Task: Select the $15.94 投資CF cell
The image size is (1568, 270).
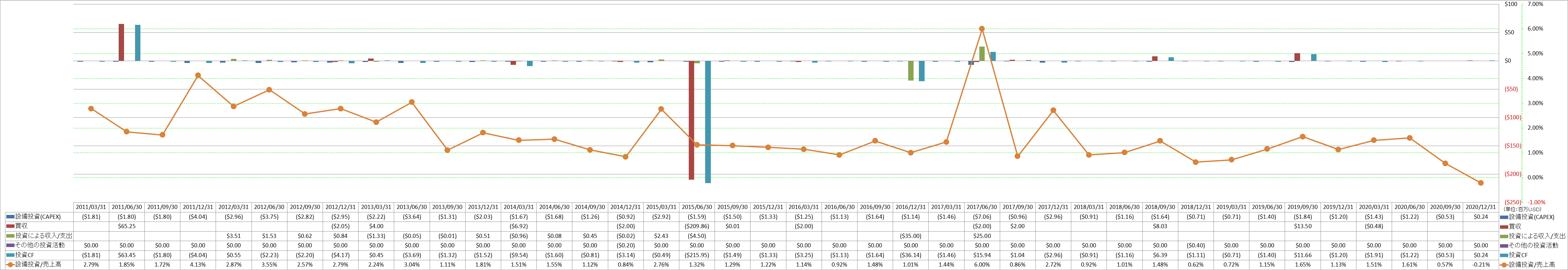Action: click(x=982, y=255)
